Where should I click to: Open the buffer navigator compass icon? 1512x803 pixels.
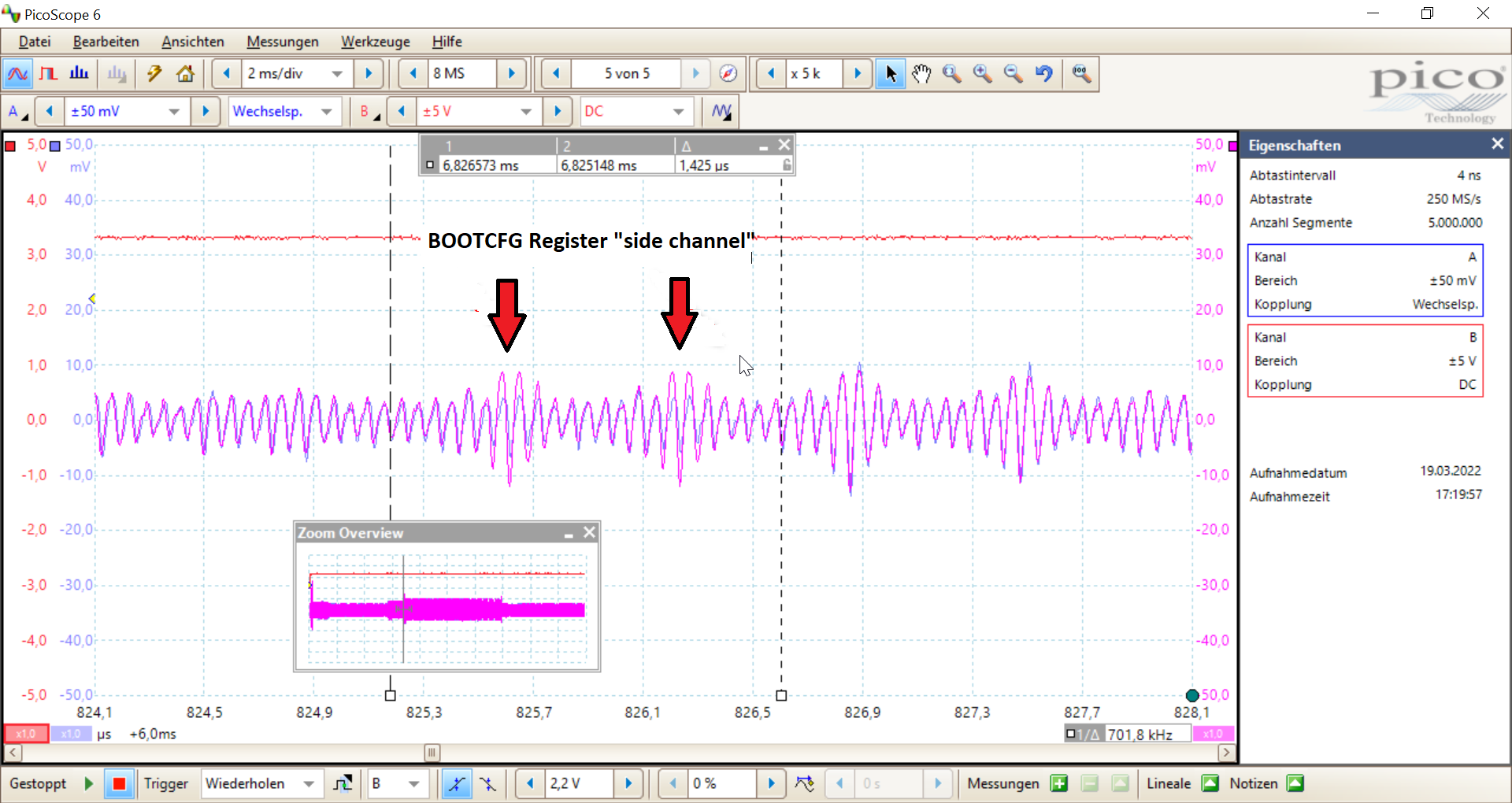[728, 74]
